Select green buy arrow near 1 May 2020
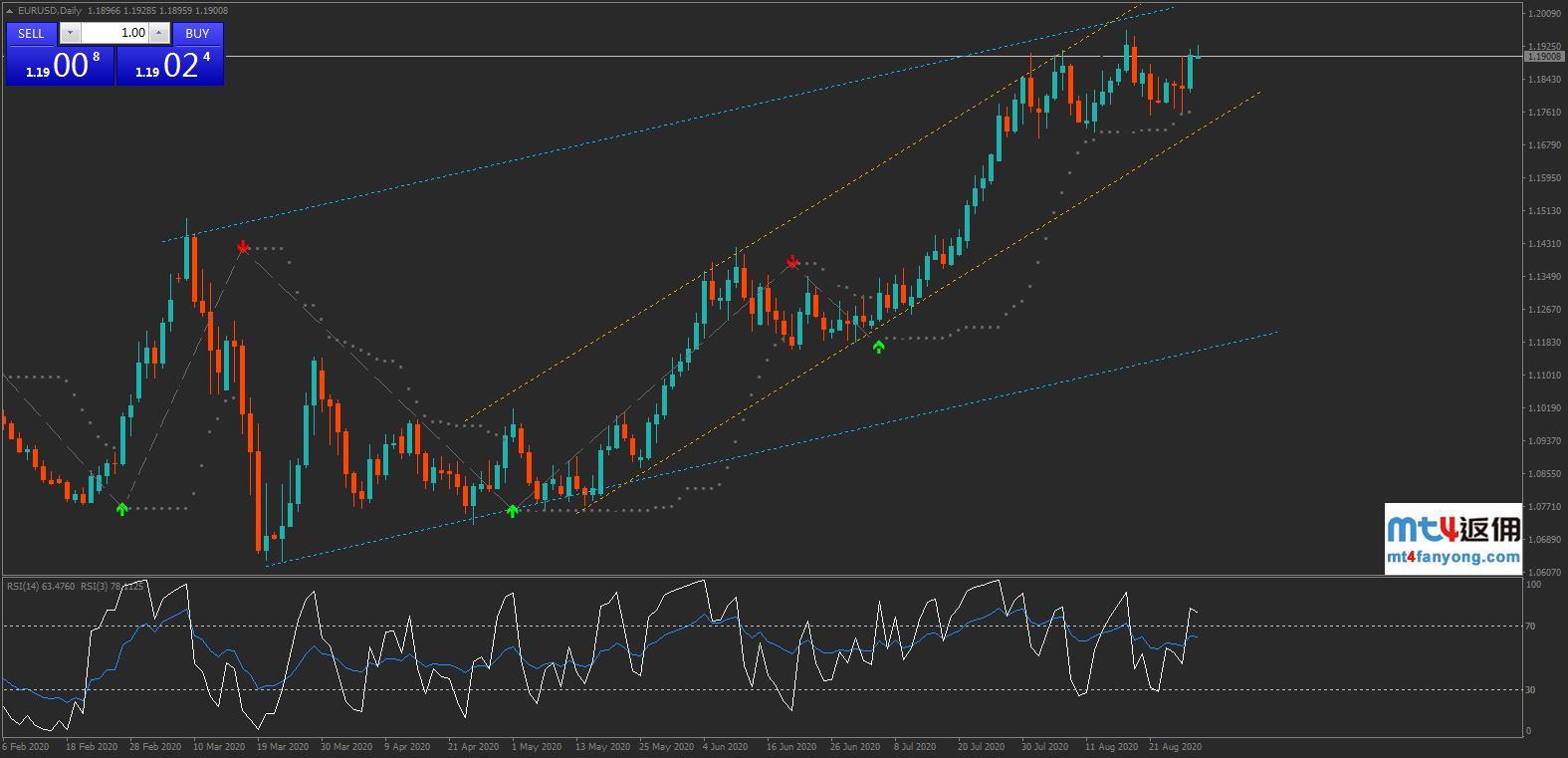Viewport: 1568px width, 758px height. [512, 511]
